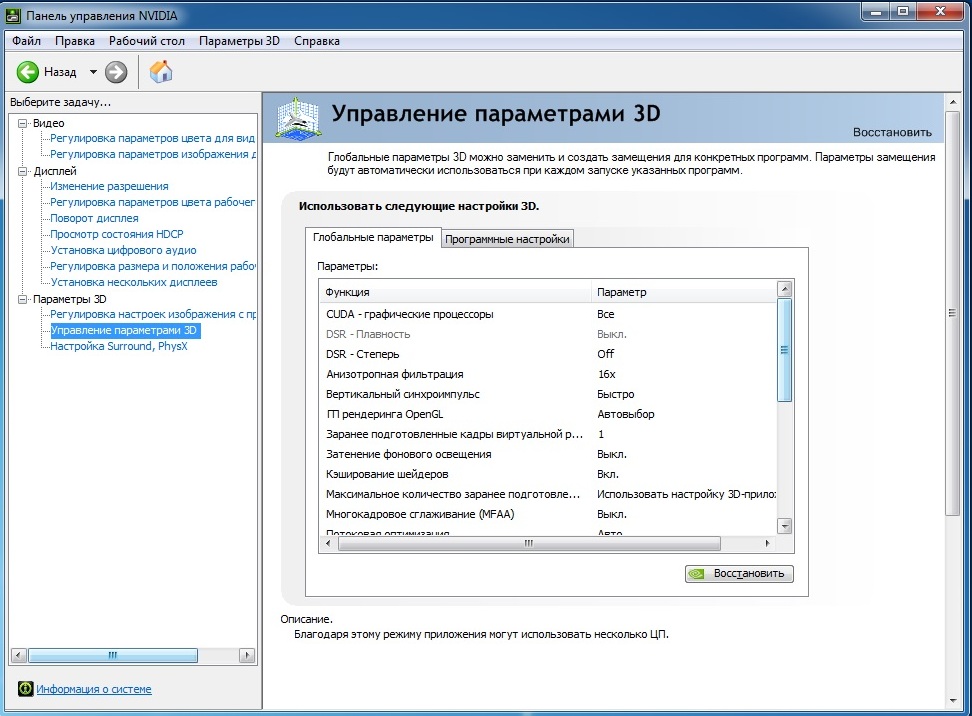Click the 3D settings header icon
Screen dimensions: 972x716
(298, 118)
